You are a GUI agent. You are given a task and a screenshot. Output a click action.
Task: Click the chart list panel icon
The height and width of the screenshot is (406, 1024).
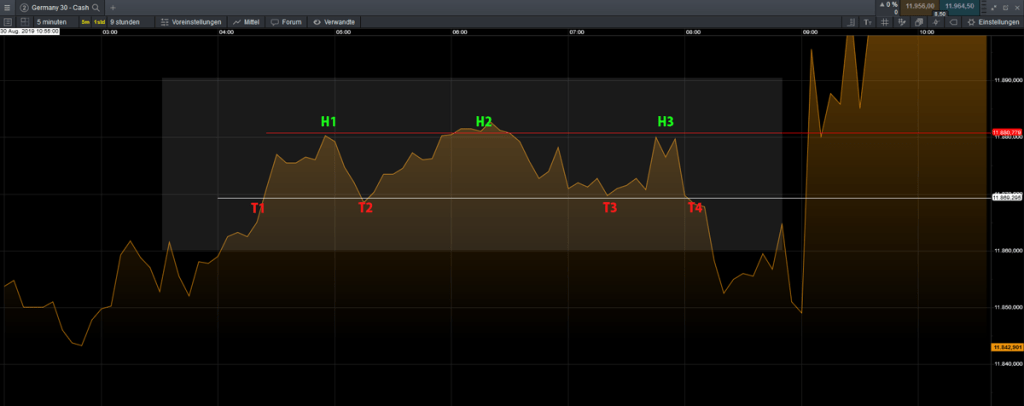tap(8, 21)
